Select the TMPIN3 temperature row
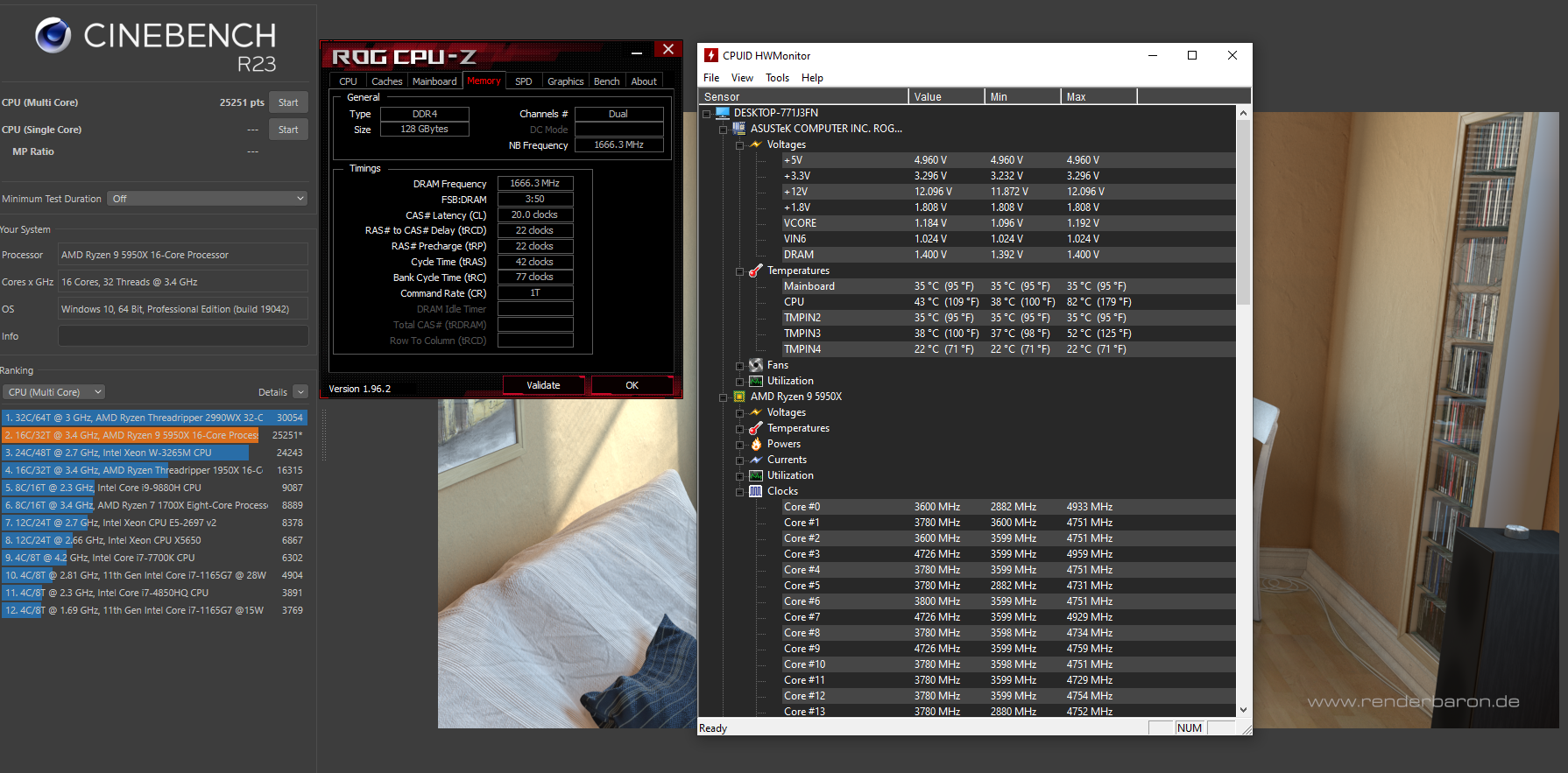Image resolution: width=1568 pixels, height=773 pixels. 1007,334
